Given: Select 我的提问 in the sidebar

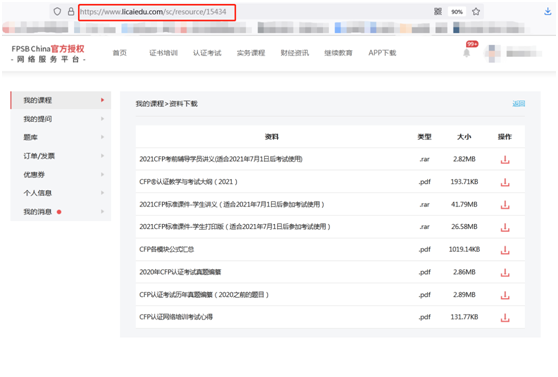Looking at the screenshot, I should (x=61, y=119).
